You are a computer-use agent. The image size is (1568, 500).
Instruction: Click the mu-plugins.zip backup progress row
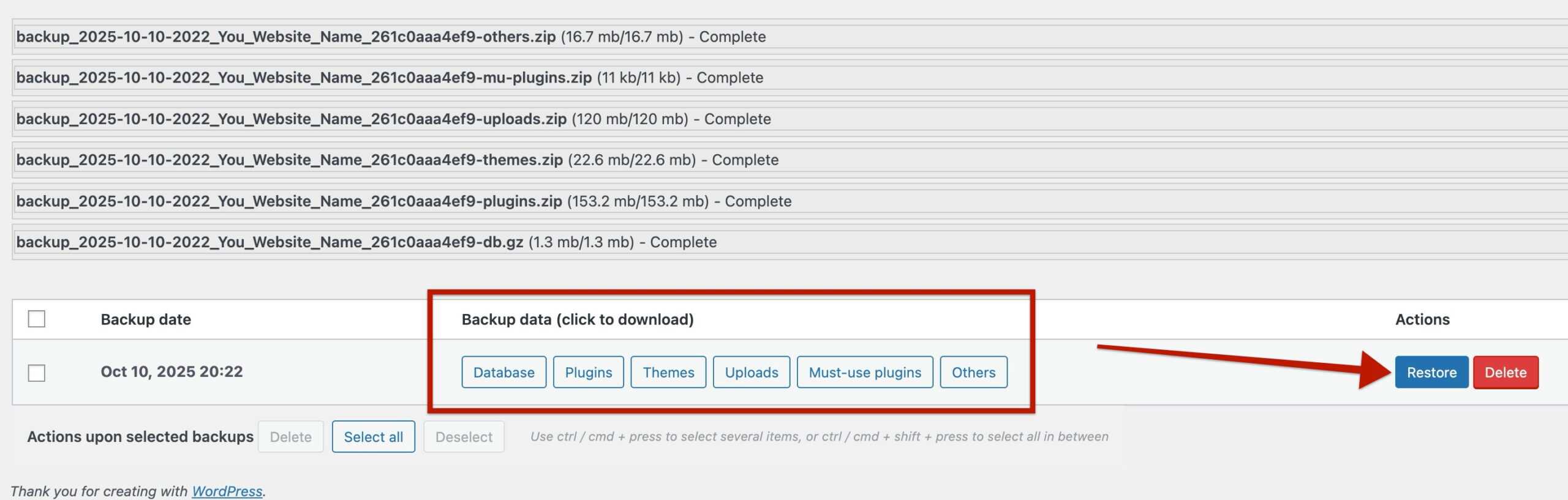coord(390,78)
